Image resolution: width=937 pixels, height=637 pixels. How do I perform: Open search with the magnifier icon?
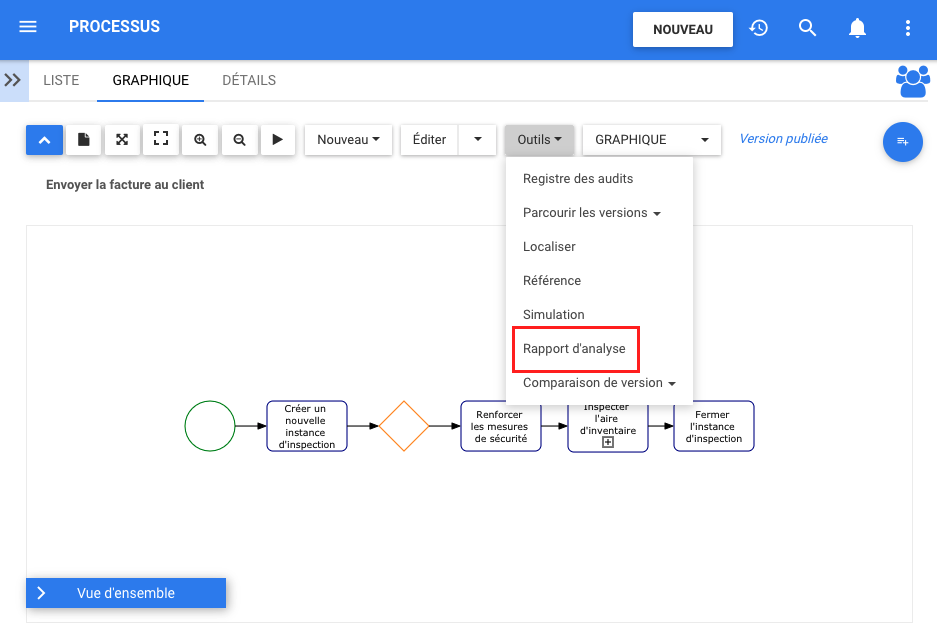click(x=808, y=28)
